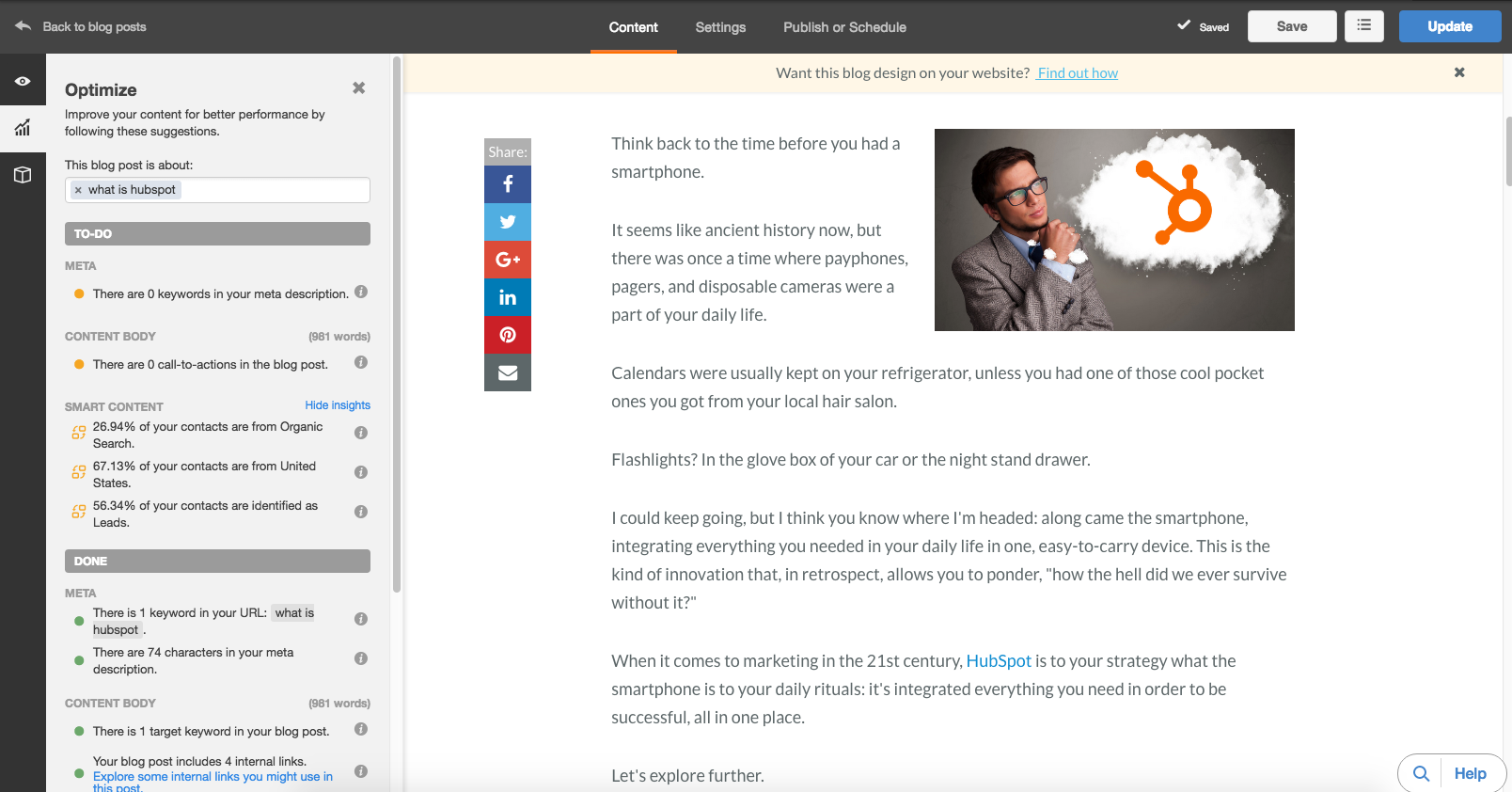Click Hide insights link
Screen dimensions: 1512x792
pyautogui.click(x=338, y=405)
